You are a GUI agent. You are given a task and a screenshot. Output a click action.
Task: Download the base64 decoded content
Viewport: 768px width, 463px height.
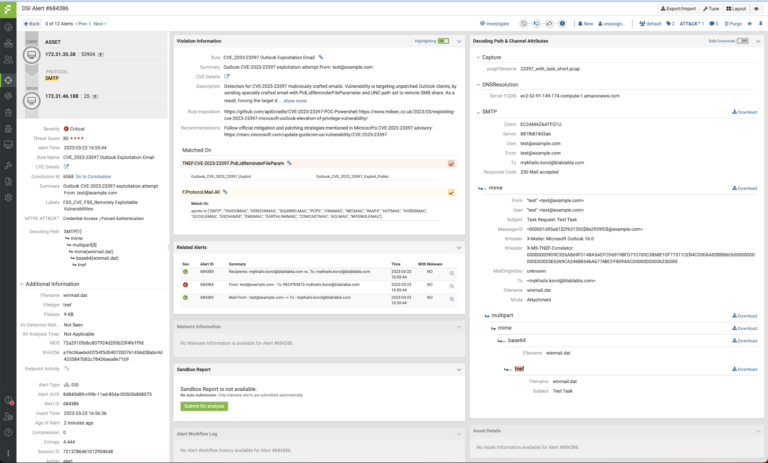coord(746,339)
